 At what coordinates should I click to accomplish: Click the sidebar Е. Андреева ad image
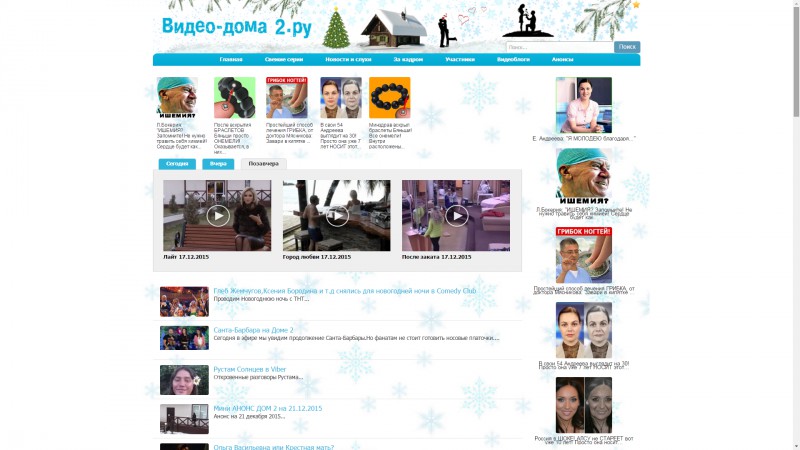584,105
